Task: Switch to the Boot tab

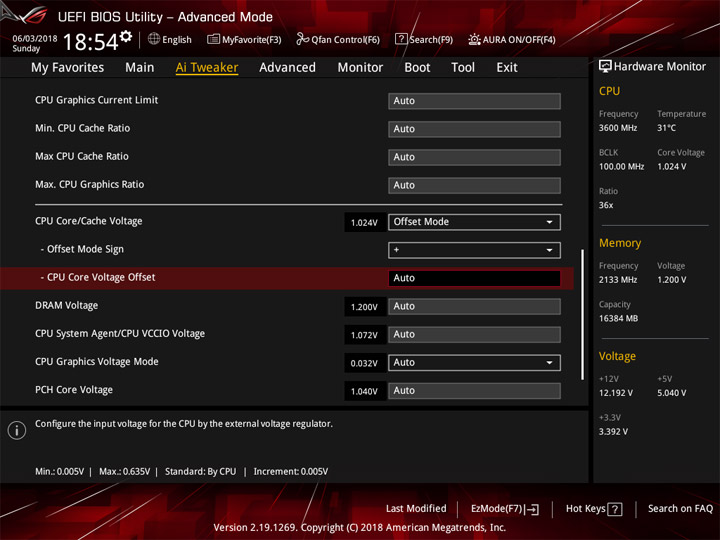Action: tap(417, 68)
